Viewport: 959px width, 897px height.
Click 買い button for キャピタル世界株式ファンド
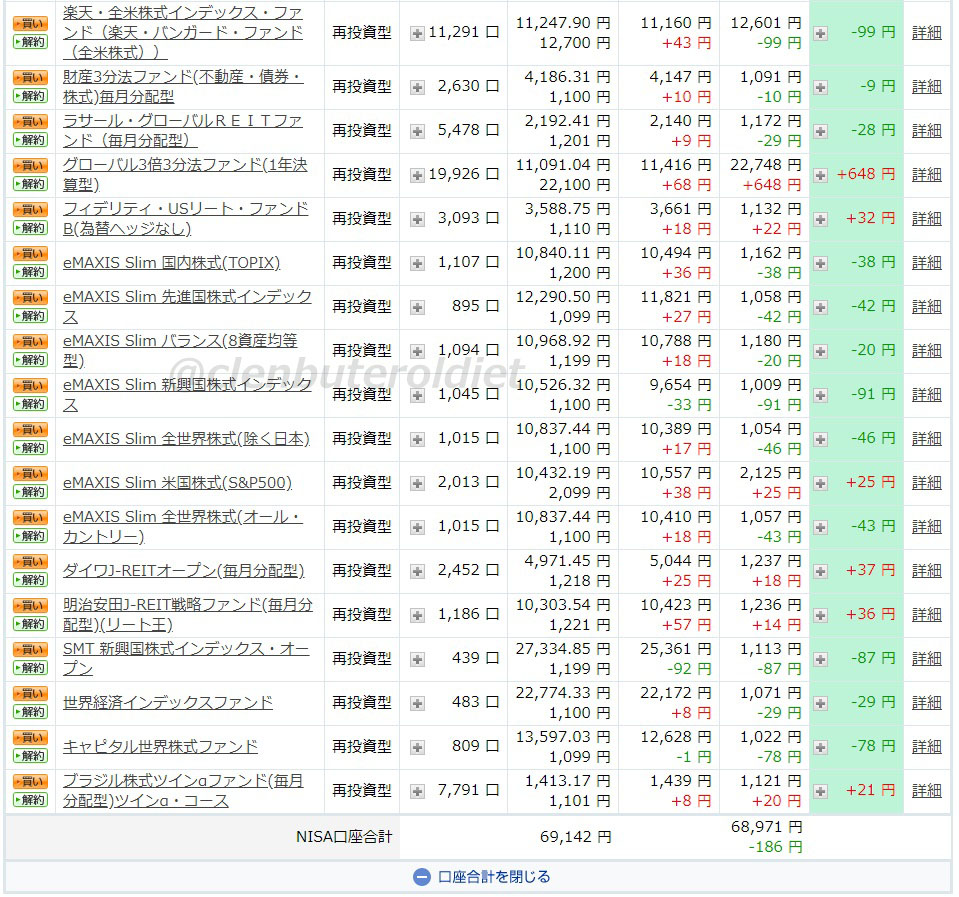[x=31, y=738]
